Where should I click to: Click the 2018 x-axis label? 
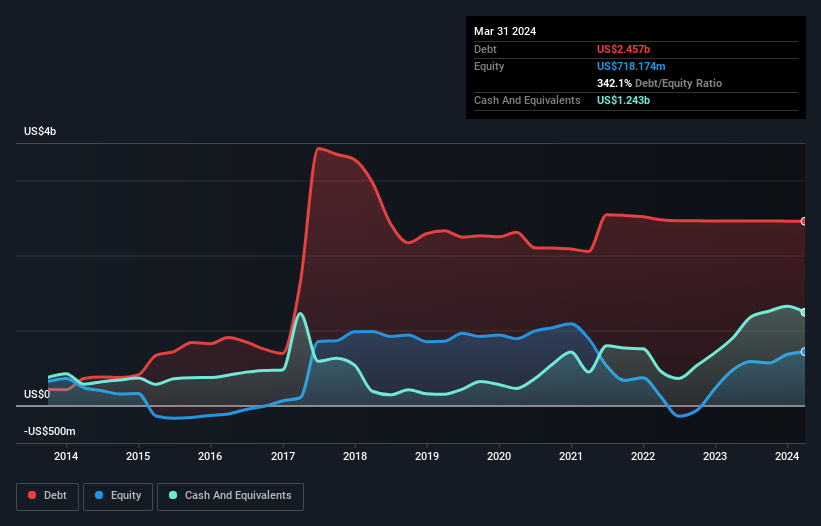(x=355, y=456)
